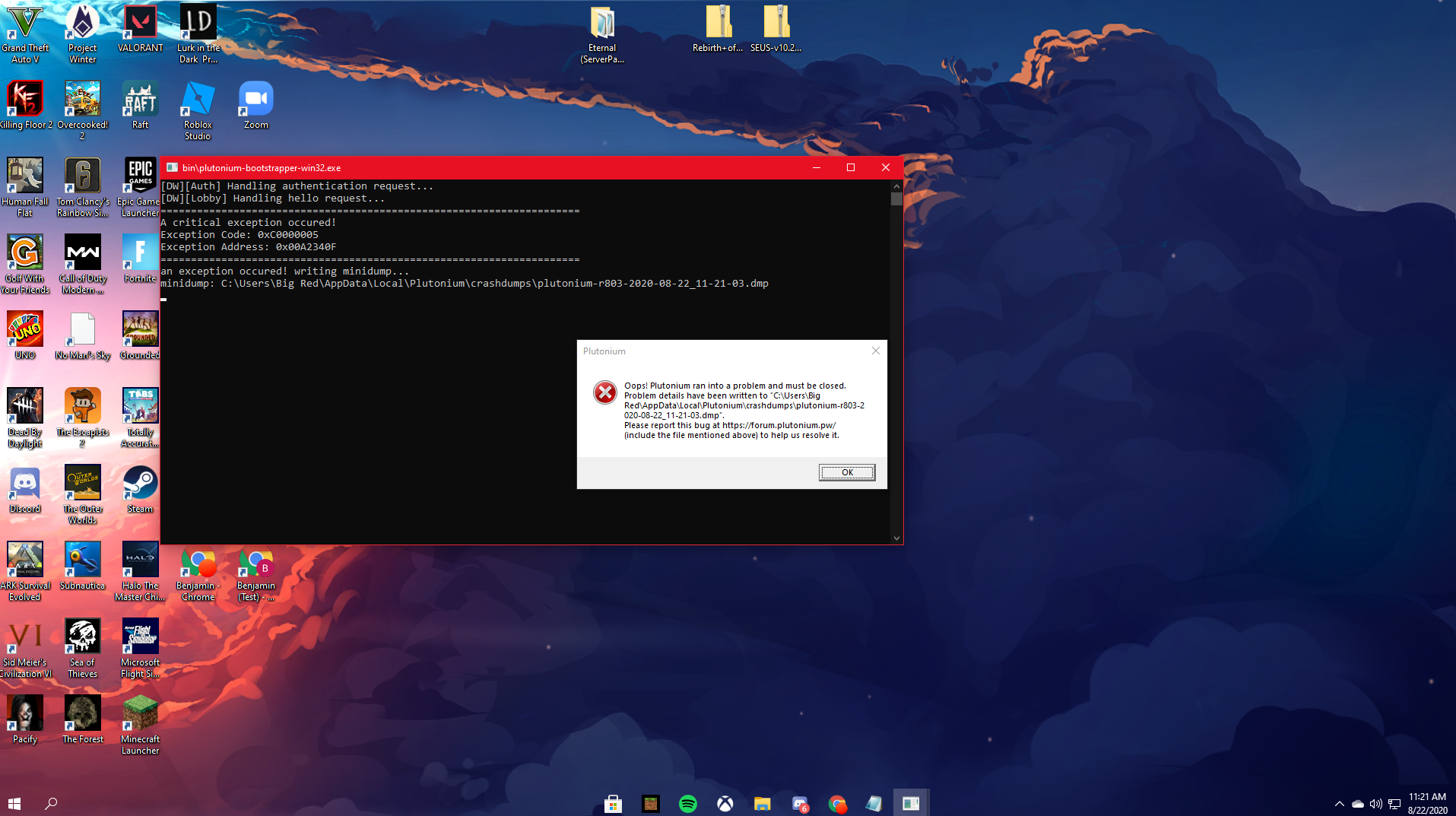This screenshot has height=816, width=1456.
Task: Open Discord with notification badge in taskbar
Action: [800, 804]
